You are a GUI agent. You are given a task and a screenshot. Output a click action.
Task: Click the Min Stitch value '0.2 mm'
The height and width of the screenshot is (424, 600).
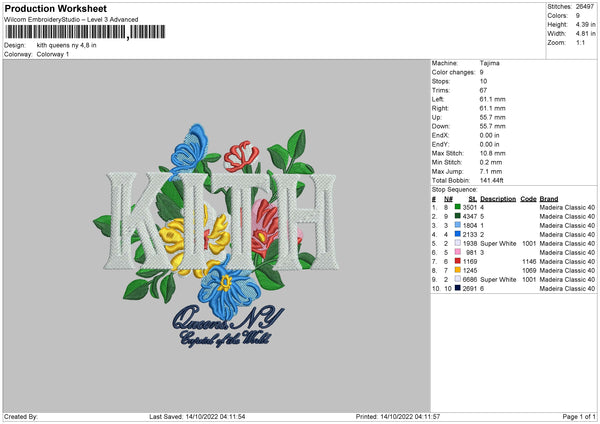point(491,162)
